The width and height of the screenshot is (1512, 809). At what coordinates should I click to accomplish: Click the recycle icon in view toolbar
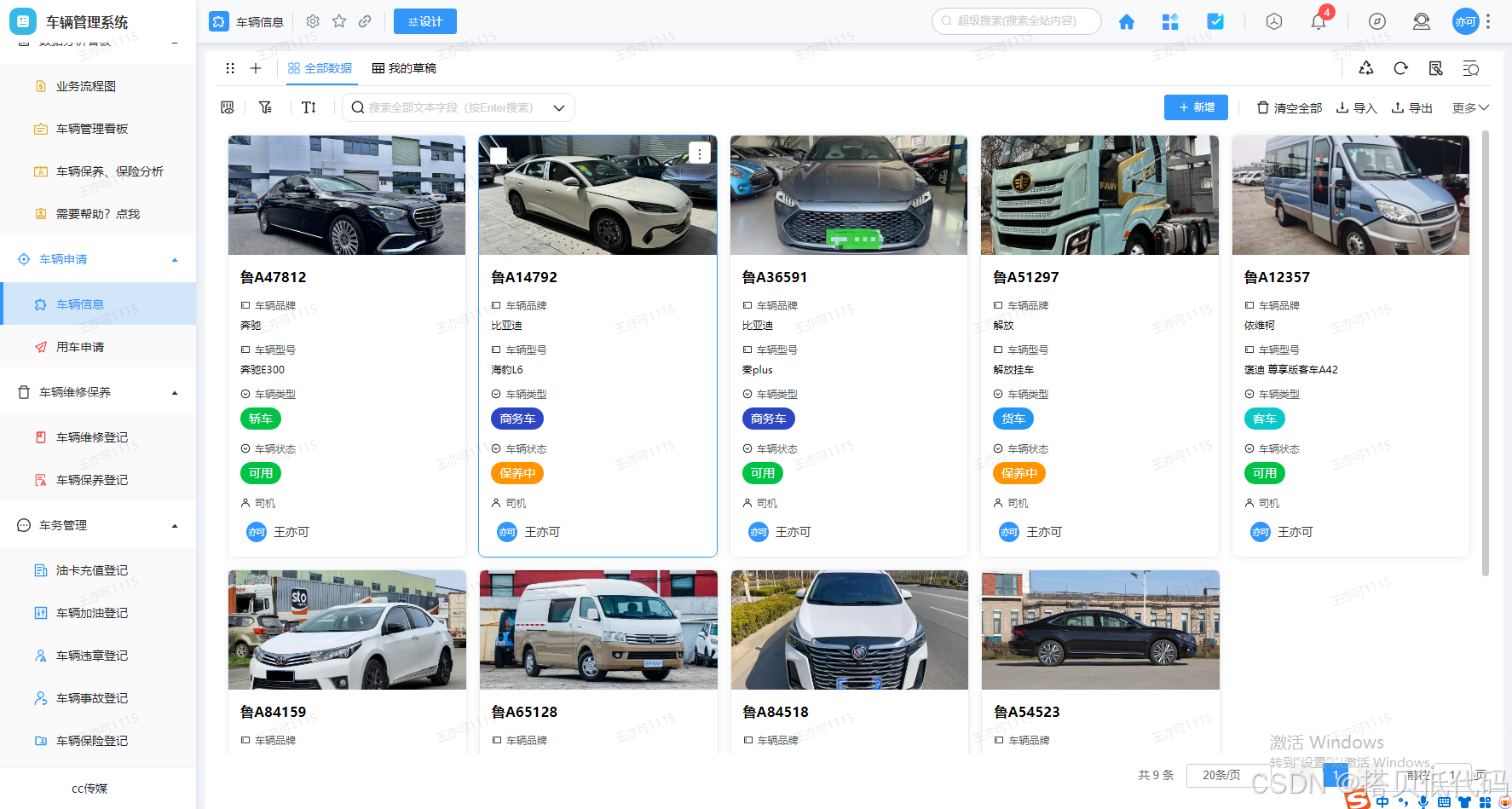(1366, 68)
